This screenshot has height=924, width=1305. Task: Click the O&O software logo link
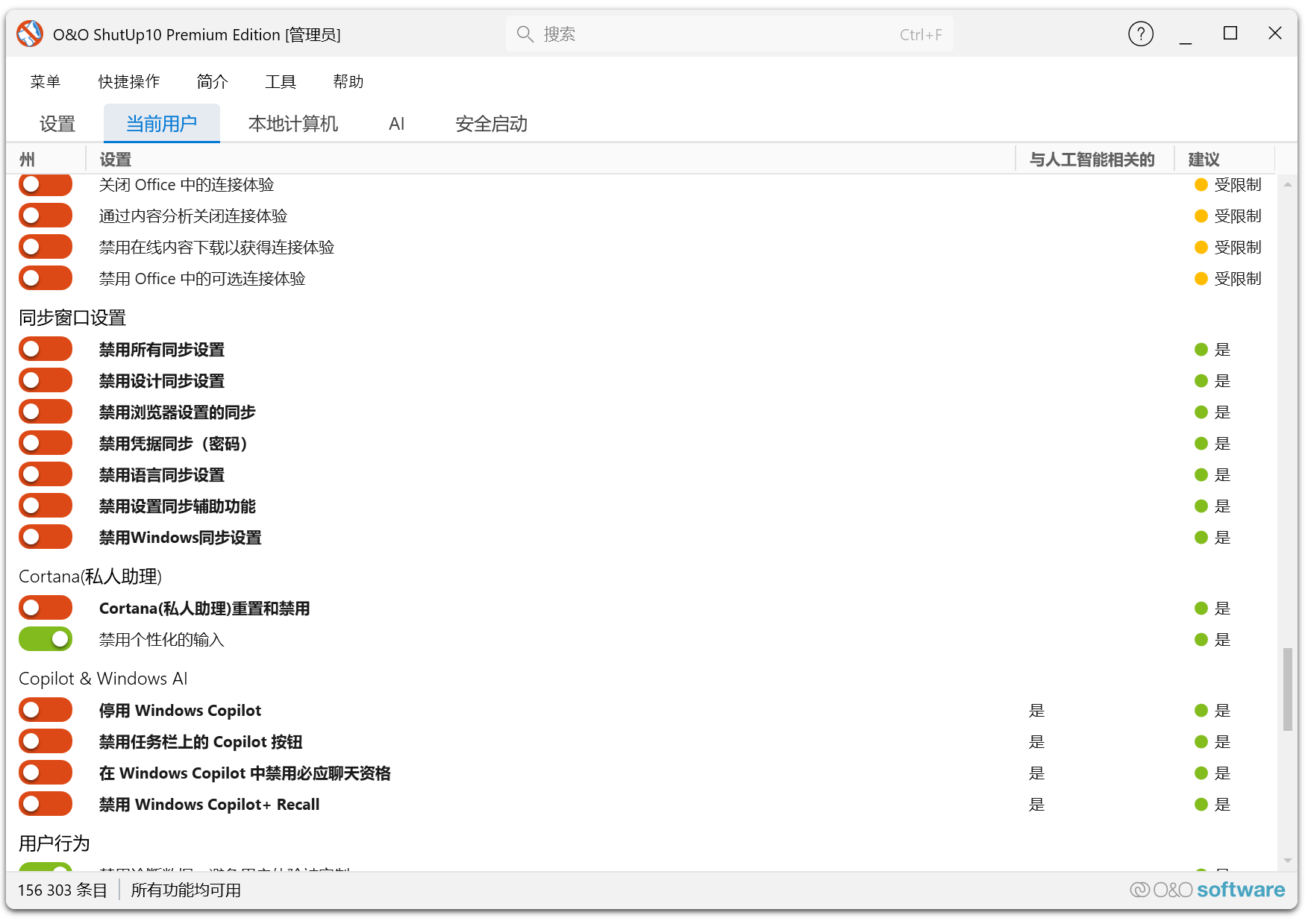[1207, 890]
